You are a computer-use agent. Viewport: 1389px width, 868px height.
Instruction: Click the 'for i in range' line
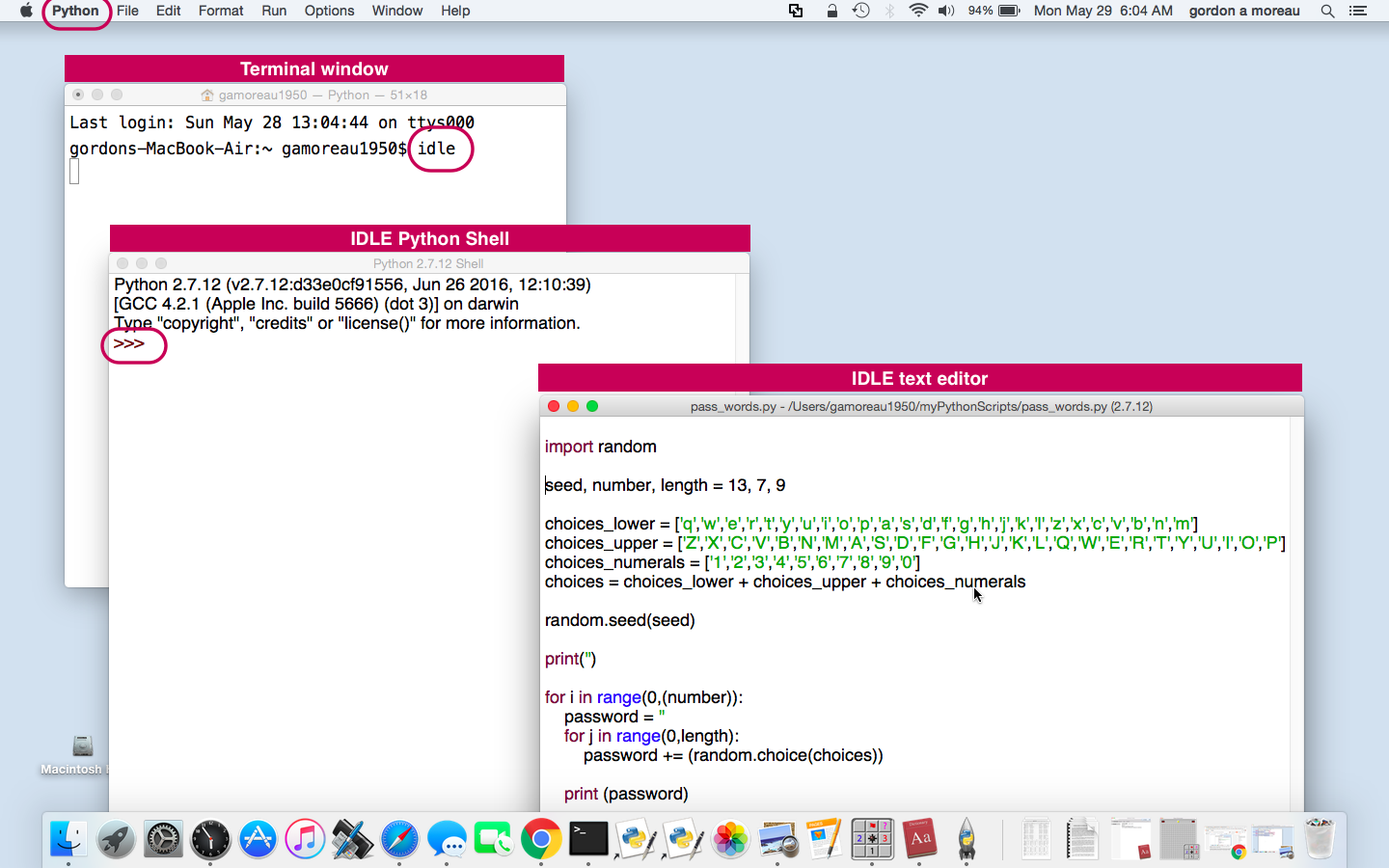[x=644, y=697]
